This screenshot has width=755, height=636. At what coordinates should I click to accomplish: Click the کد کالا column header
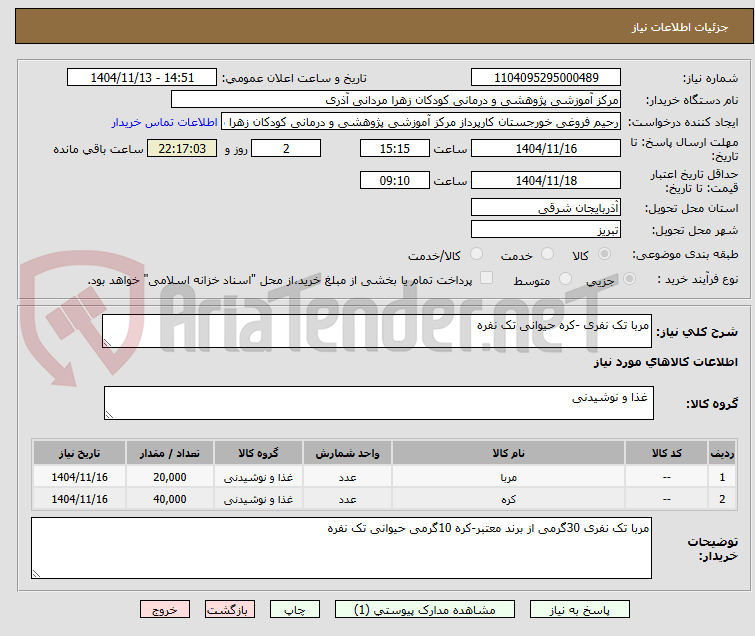pos(666,453)
